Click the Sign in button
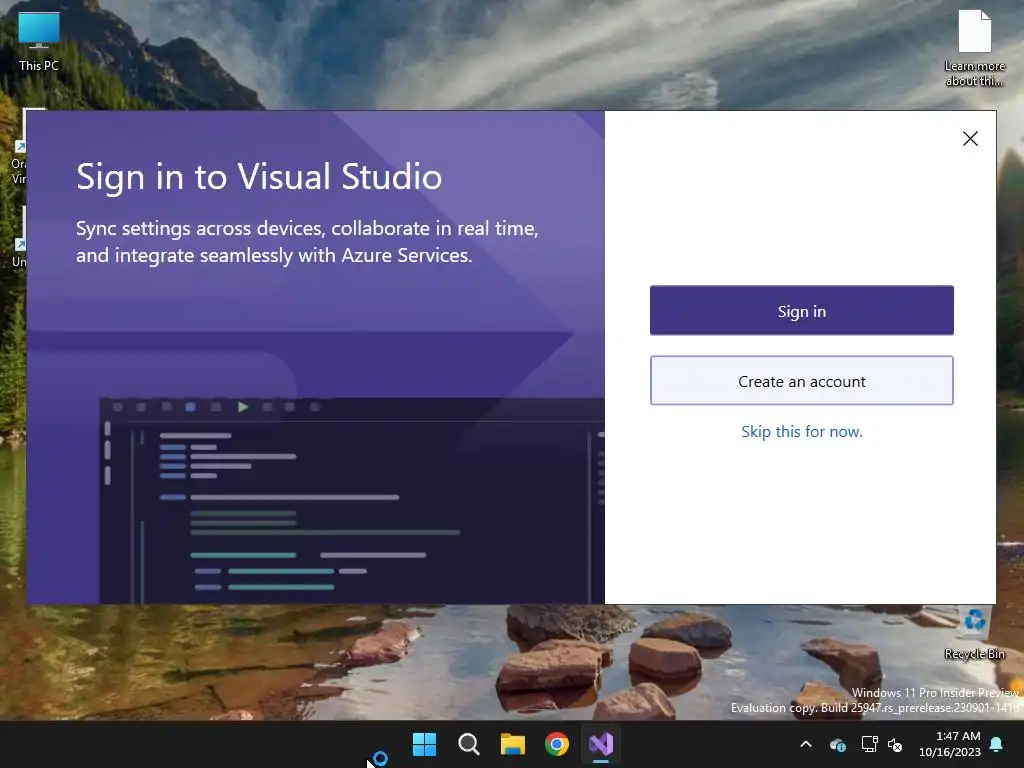1024x768 pixels. 801,311
